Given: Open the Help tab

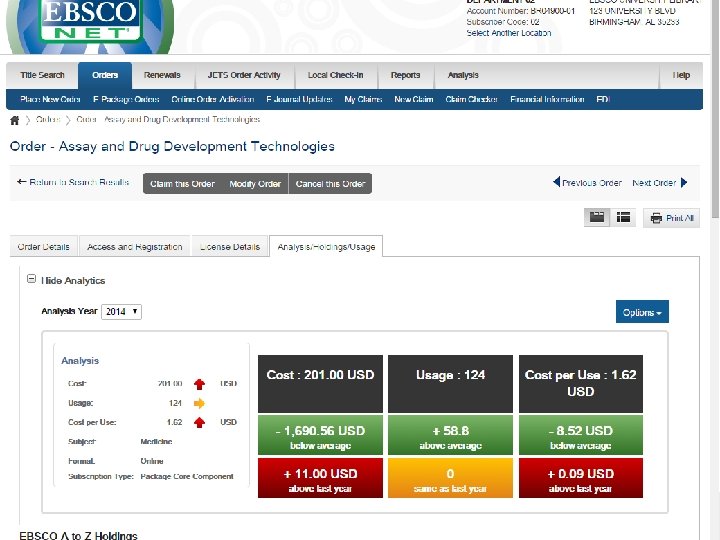Looking at the screenshot, I should tap(681, 75).
